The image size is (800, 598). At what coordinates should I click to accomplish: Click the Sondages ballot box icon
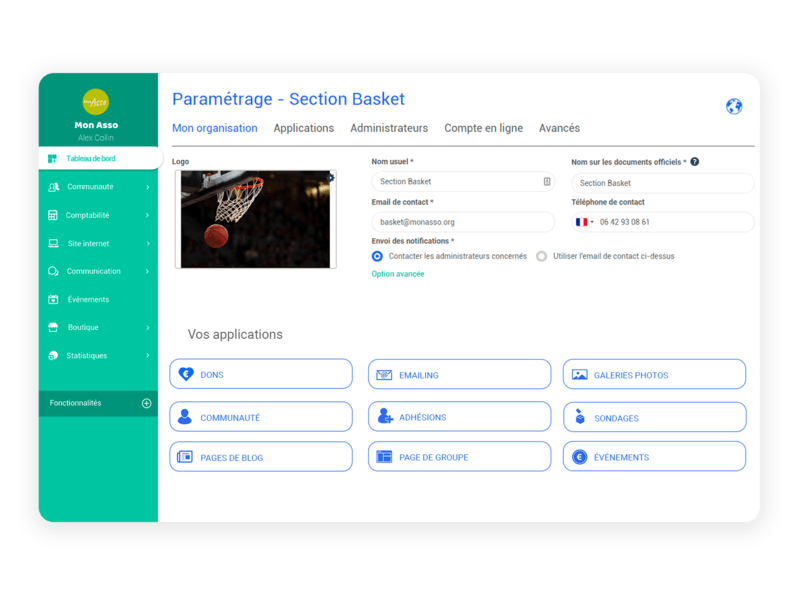point(580,416)
